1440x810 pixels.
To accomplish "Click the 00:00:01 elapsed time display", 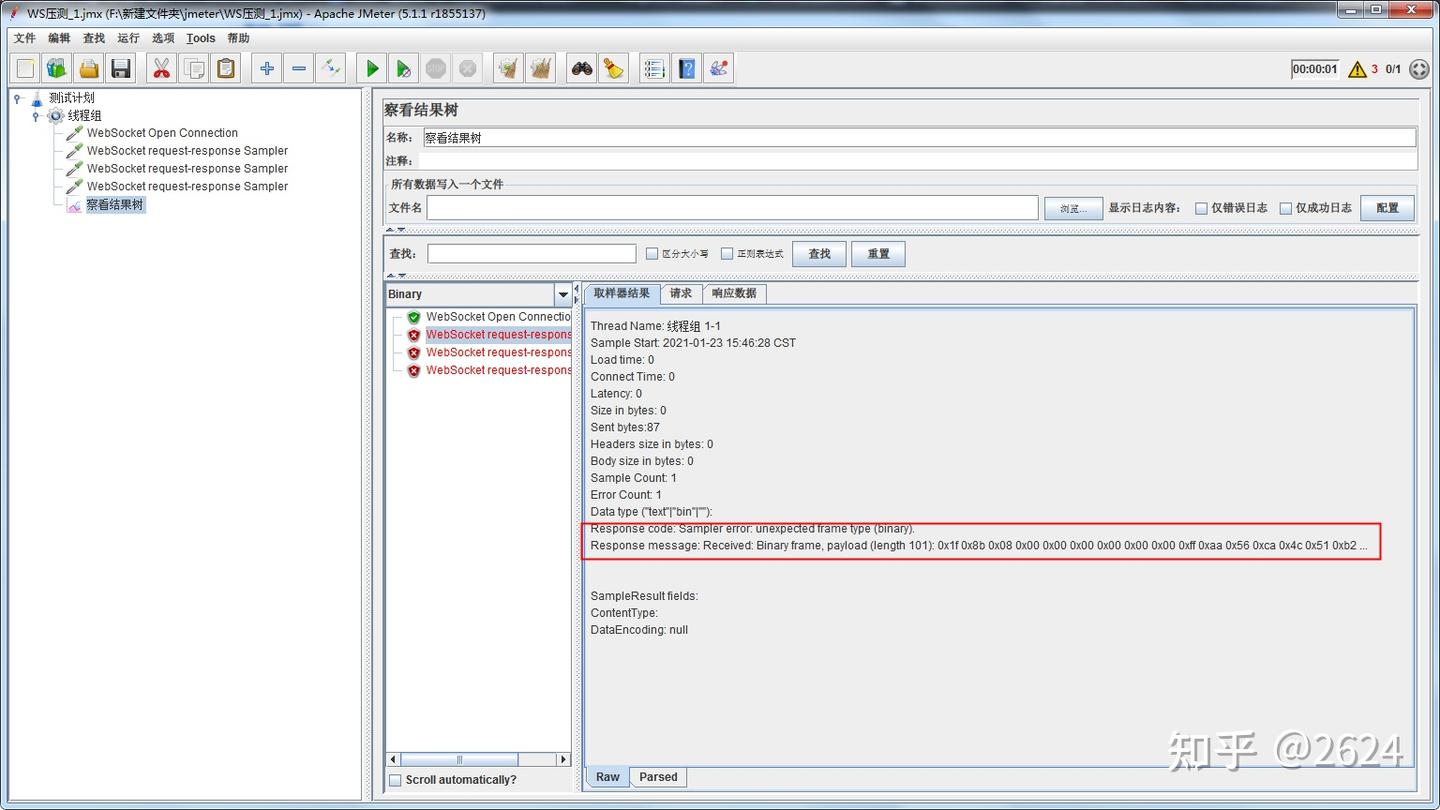I will point(1315,69).
